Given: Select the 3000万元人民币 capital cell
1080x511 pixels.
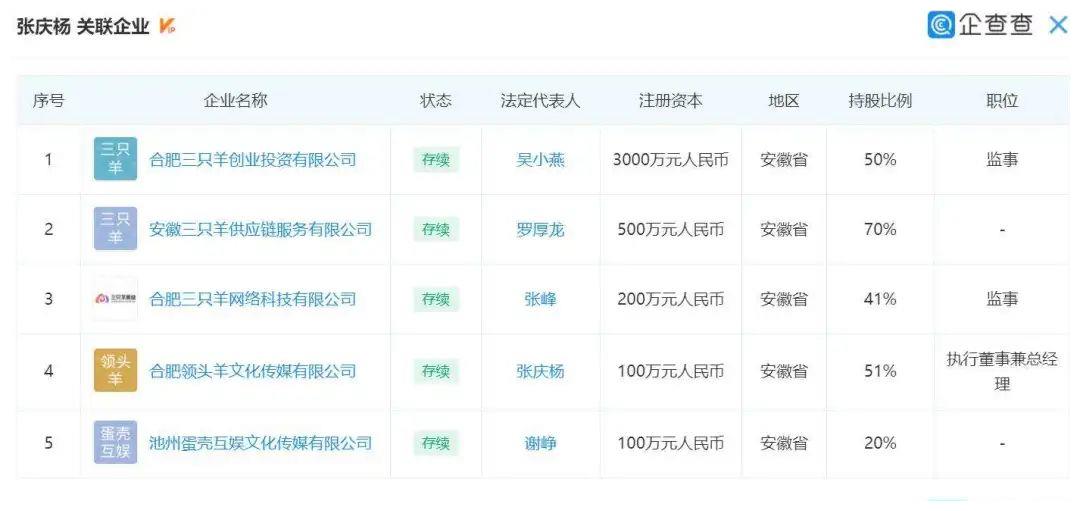Looking at the screenshot, I should pyautogui.click(x=671, y=160).
